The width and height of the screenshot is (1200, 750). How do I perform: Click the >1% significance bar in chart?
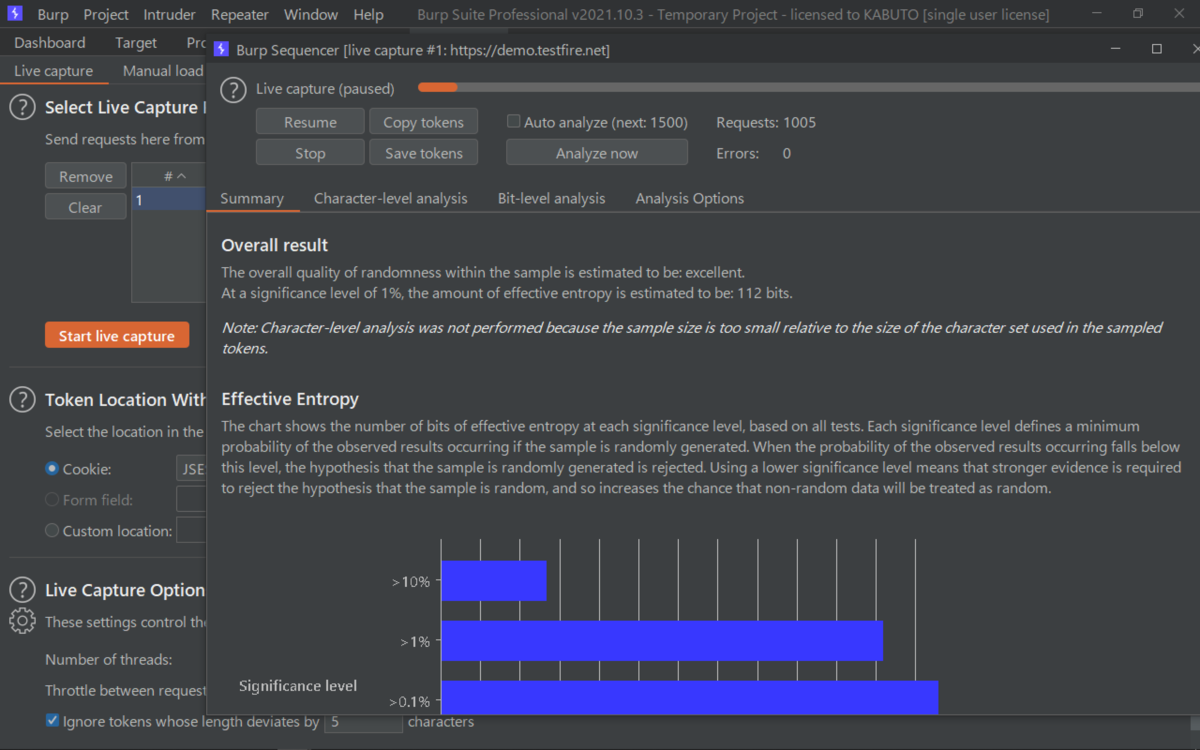pyautogui.click(x=662, y=641)
